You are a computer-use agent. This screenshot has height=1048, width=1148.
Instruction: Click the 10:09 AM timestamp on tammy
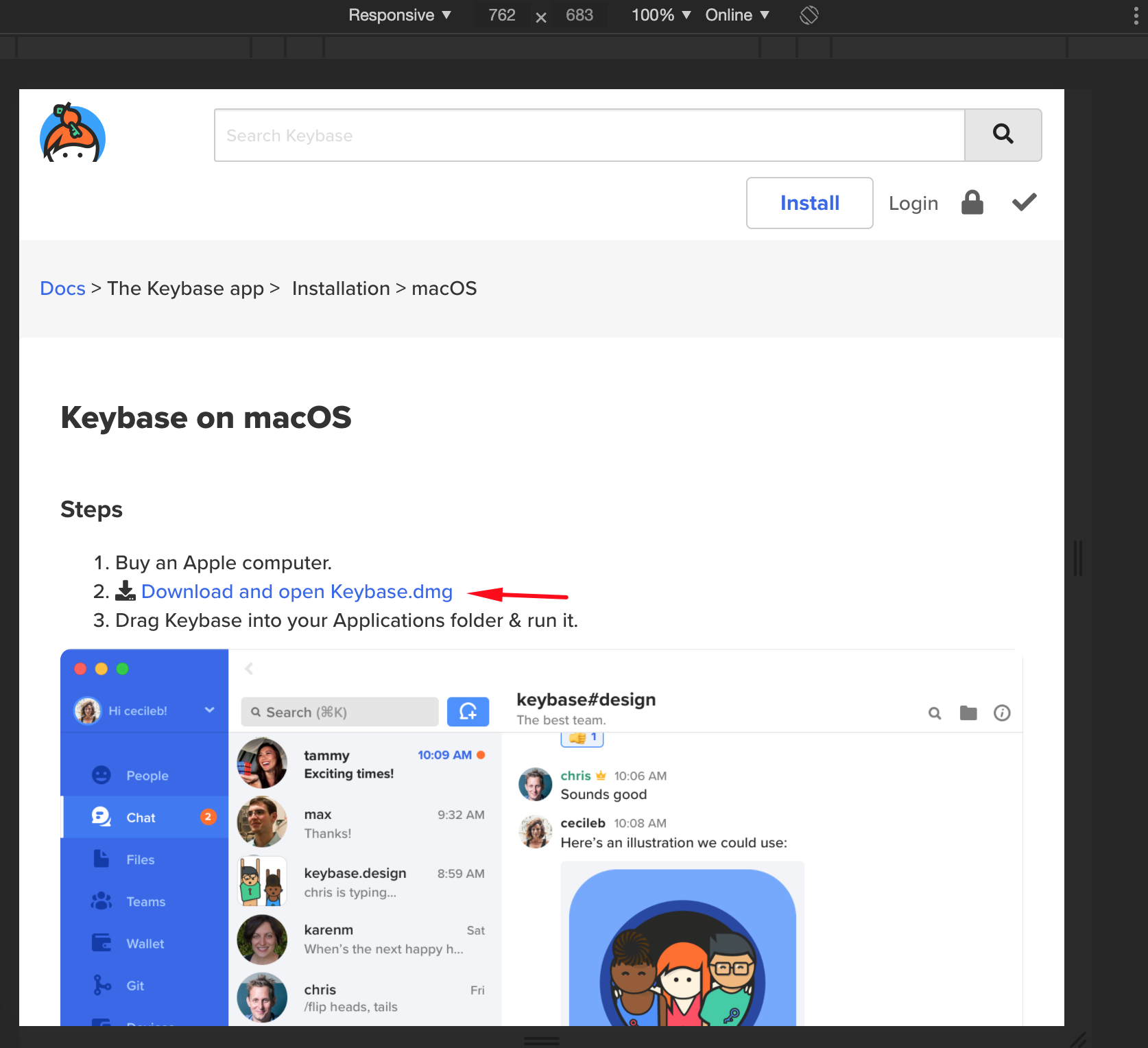pos(444,755)
